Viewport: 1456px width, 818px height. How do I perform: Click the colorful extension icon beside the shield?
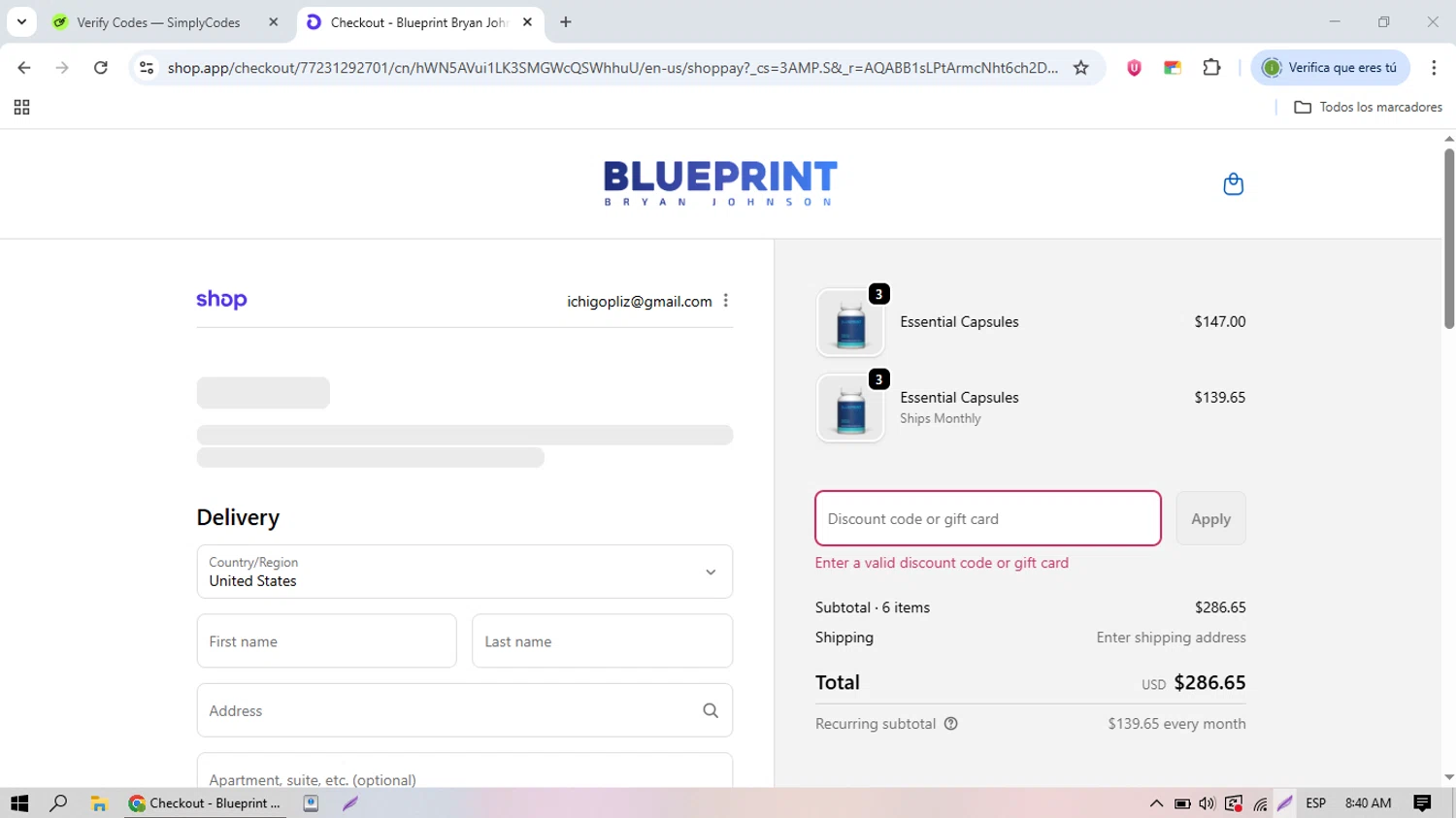click(1173, 68)
